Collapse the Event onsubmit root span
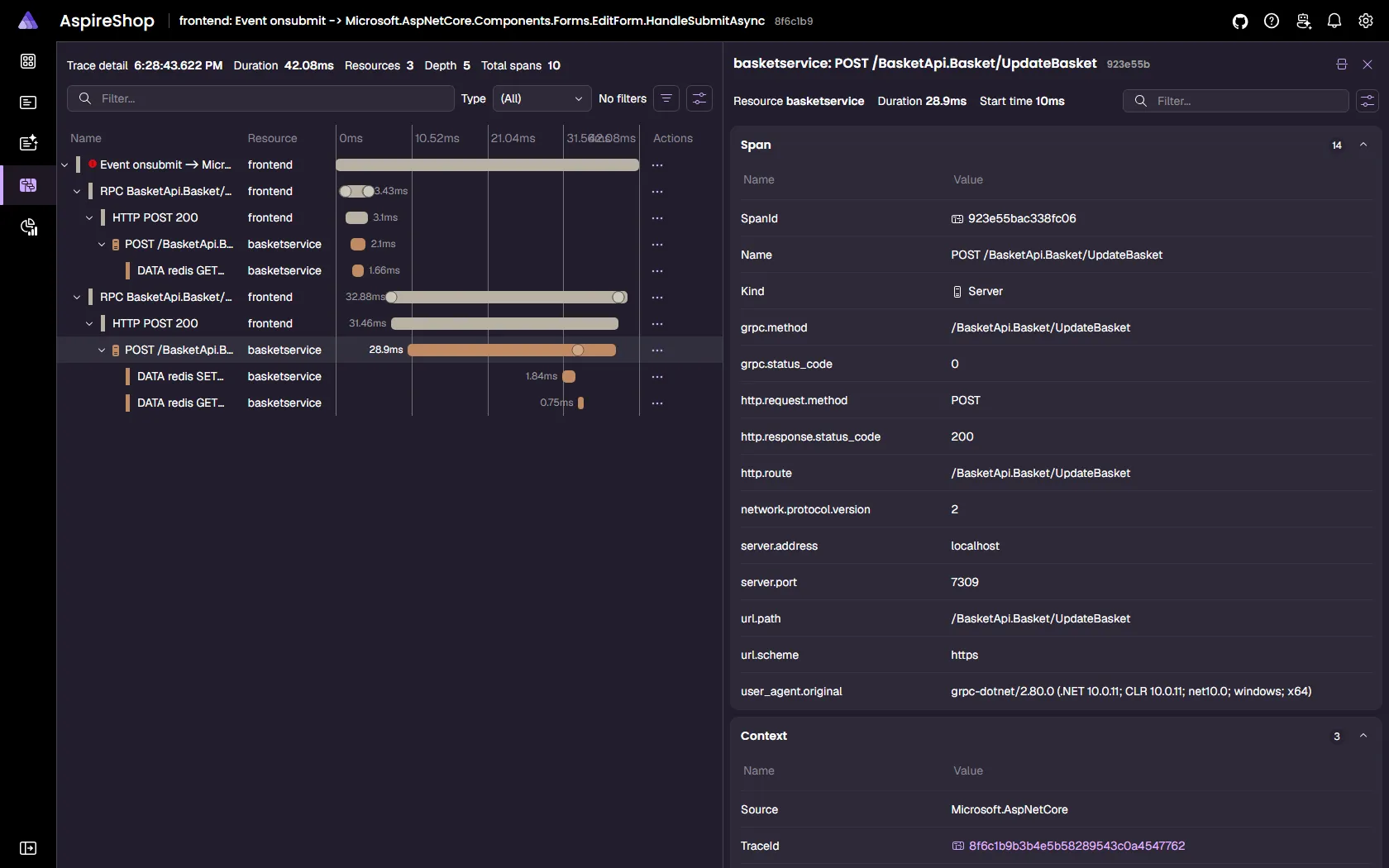Screen dimensions: 1389x868 64,165
